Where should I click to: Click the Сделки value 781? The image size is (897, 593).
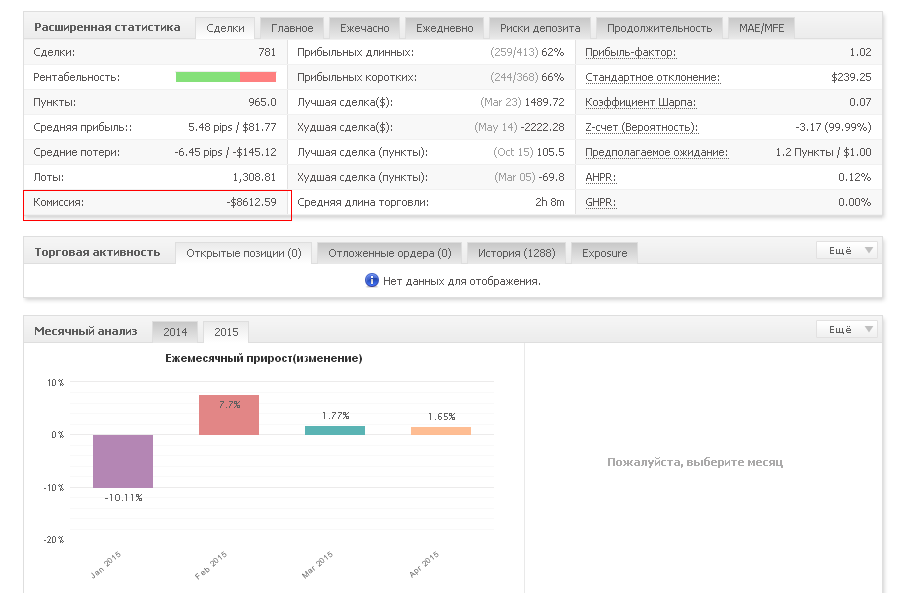click(267, 53)
